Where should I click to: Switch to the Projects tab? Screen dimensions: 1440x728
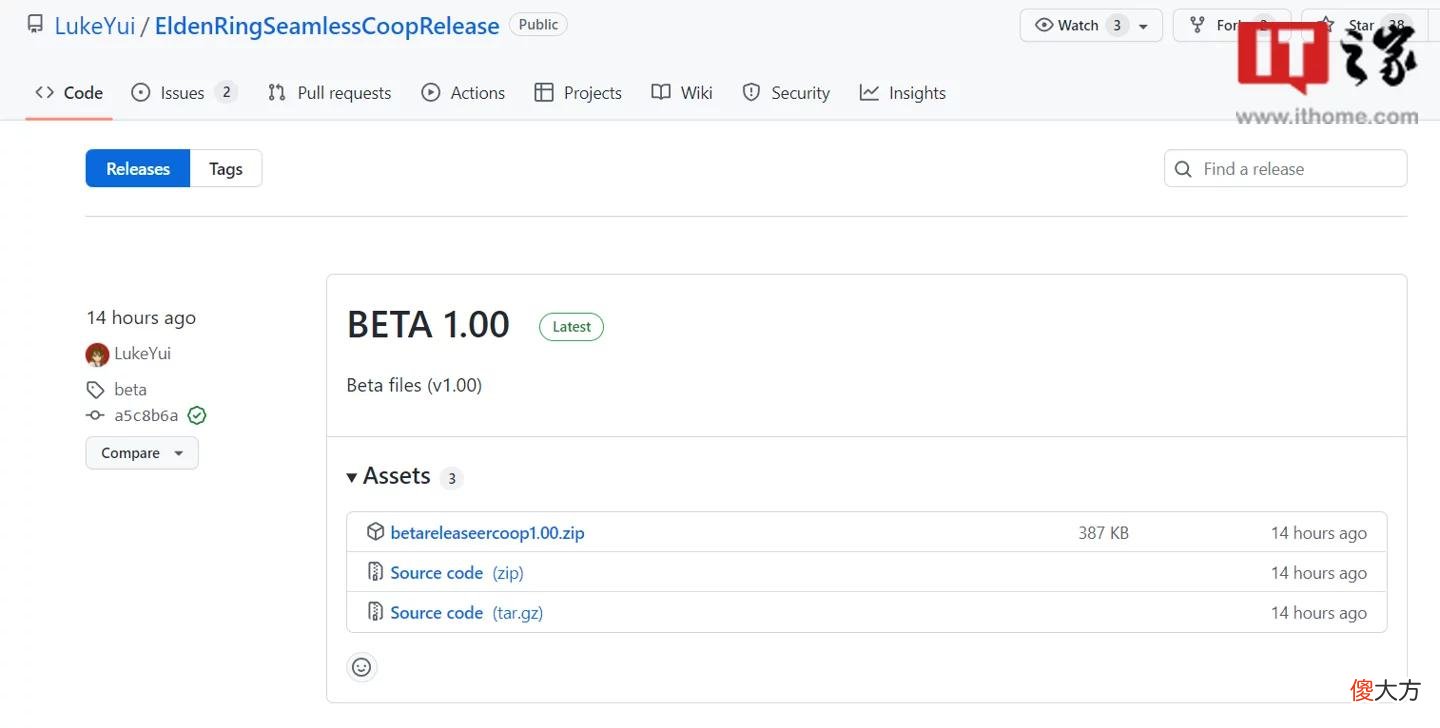578,93
